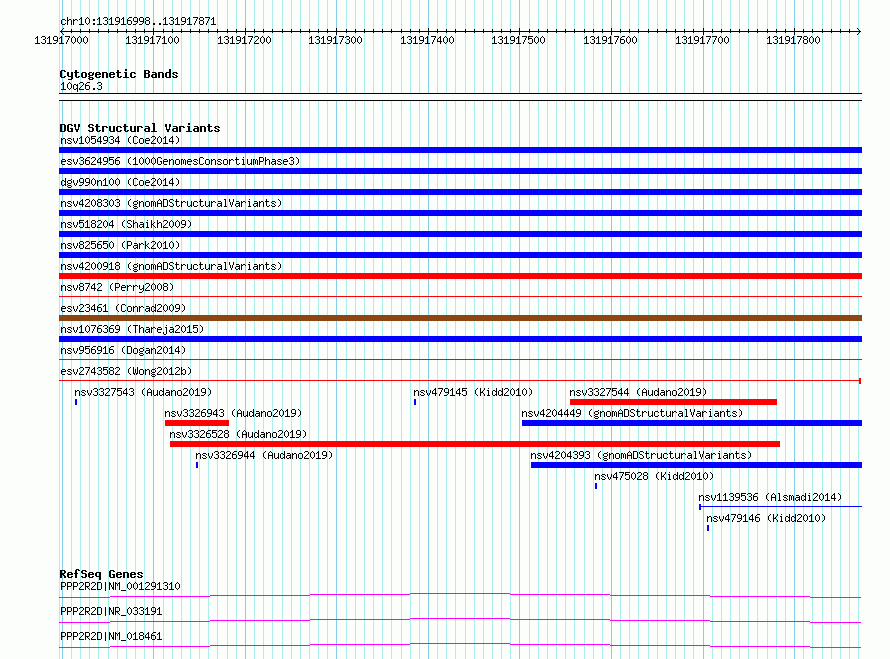The image size is (890, 659).
Task: Click nsv479146 (Kidd2010) label
Action: pyautogui.click(x=766, y=518)
